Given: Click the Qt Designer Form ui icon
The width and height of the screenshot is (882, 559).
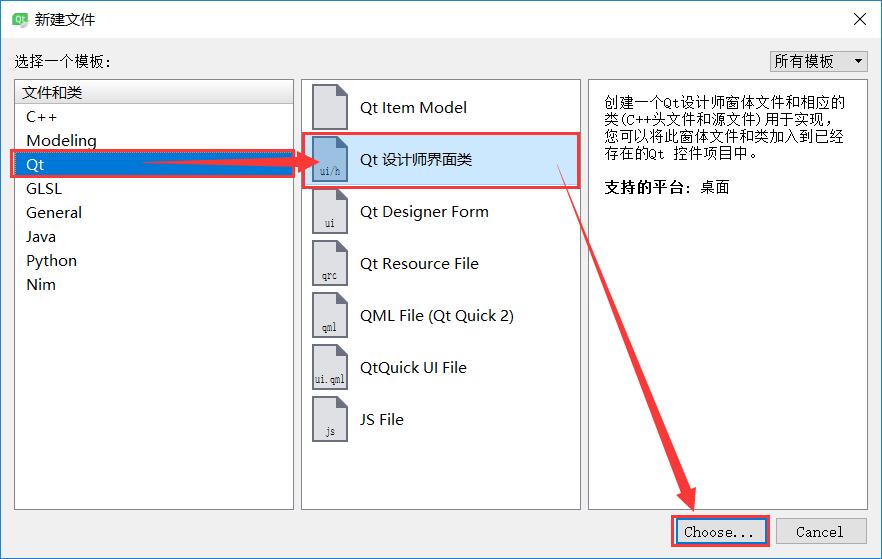Looking at the screenshot, I should click(x=330, y=212).
